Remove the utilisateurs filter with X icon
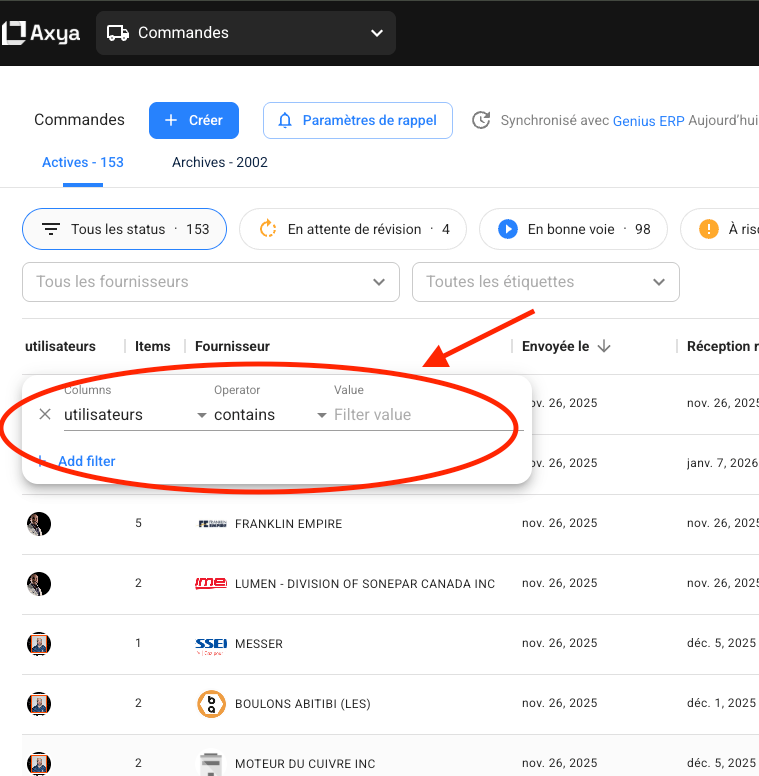The image size is (759, 776). [x=45, y=414]
